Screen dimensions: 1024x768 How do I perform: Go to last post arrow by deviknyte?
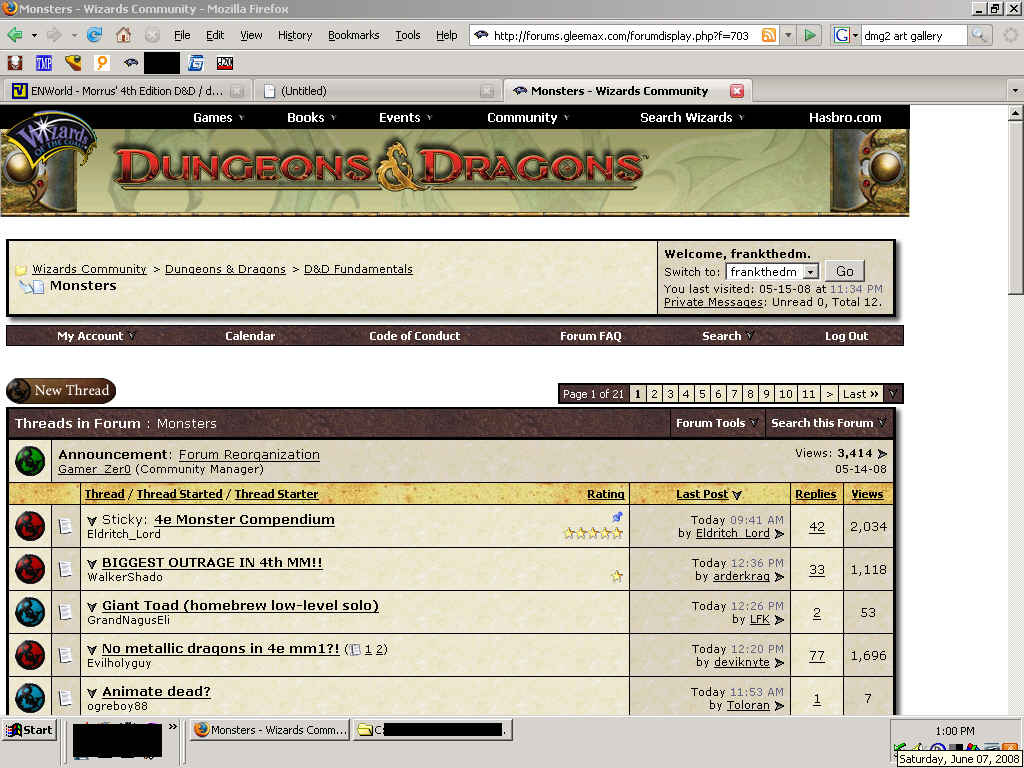pos(779,663)
